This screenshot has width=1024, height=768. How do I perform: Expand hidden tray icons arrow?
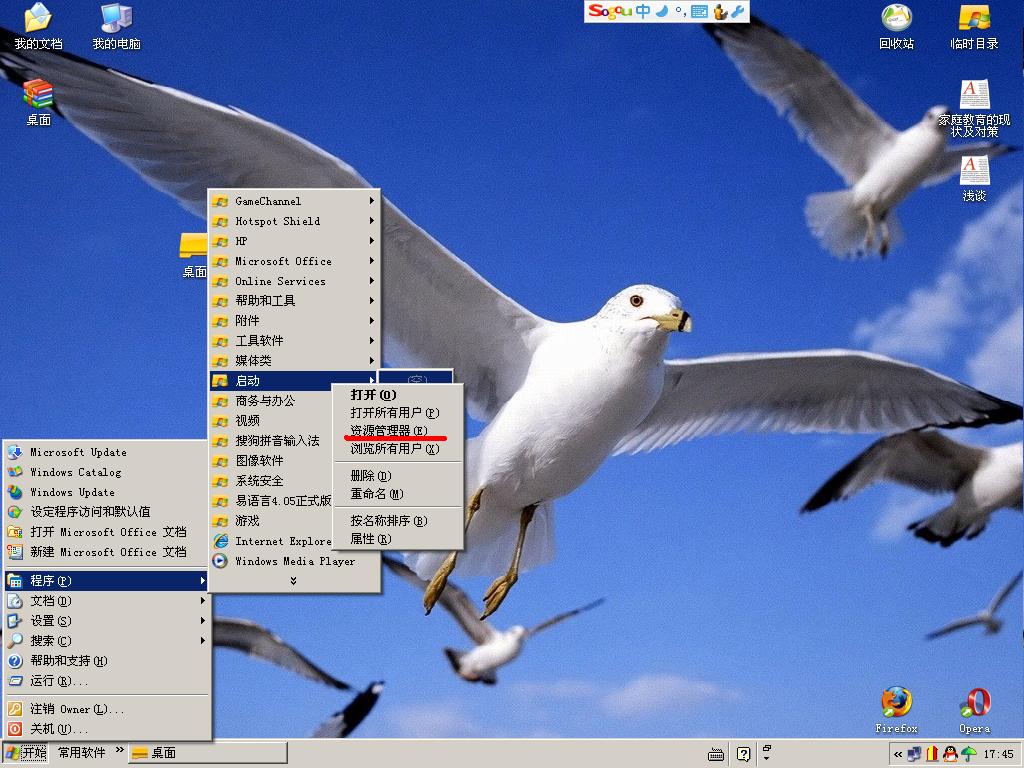pyautogui.click(x=898, y=754)
